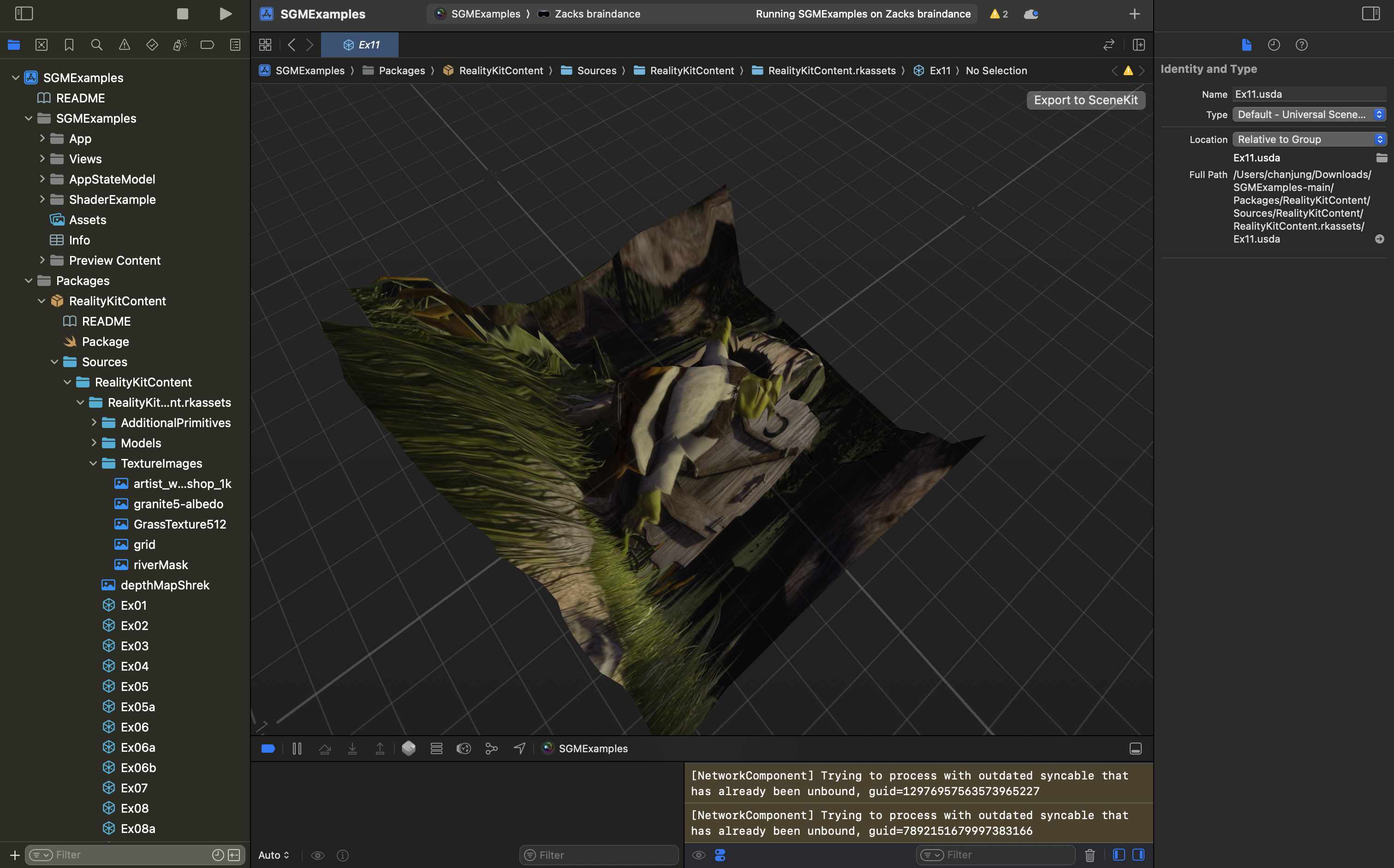The width and height of the screenshot is (1394, 868).
Task: Click the Sources breadcrumb item
Action: 589,71
